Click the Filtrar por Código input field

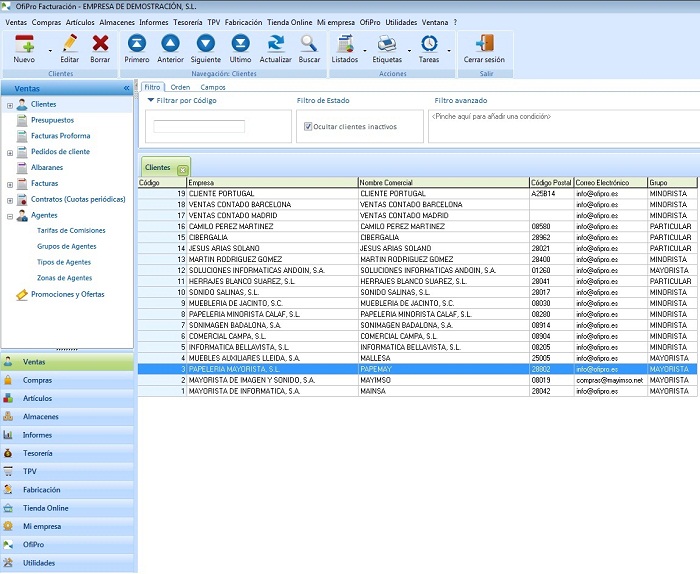199,127
